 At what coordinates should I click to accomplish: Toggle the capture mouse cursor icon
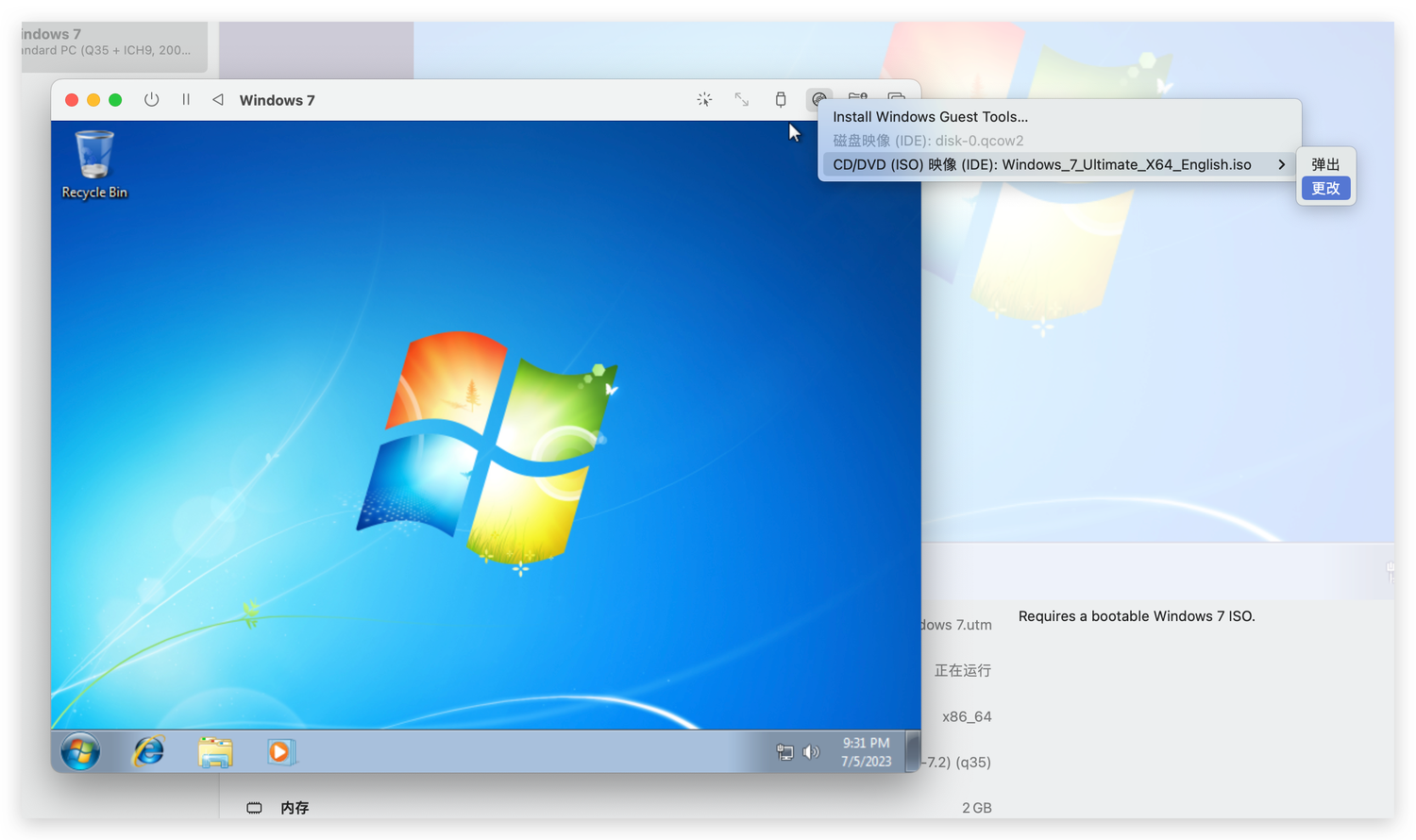(704, 99)
